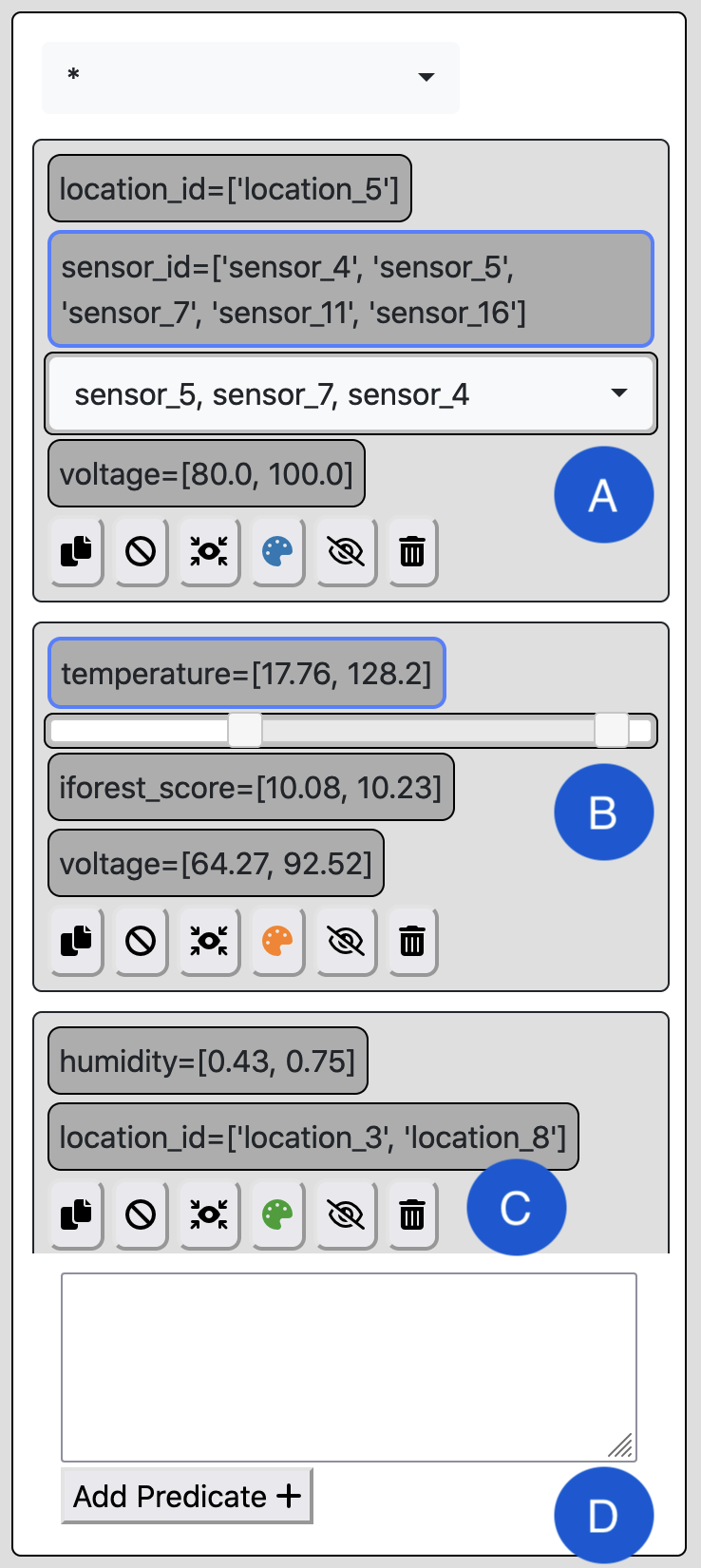Click the Add Predicate button

click(x=187, y=1496)
